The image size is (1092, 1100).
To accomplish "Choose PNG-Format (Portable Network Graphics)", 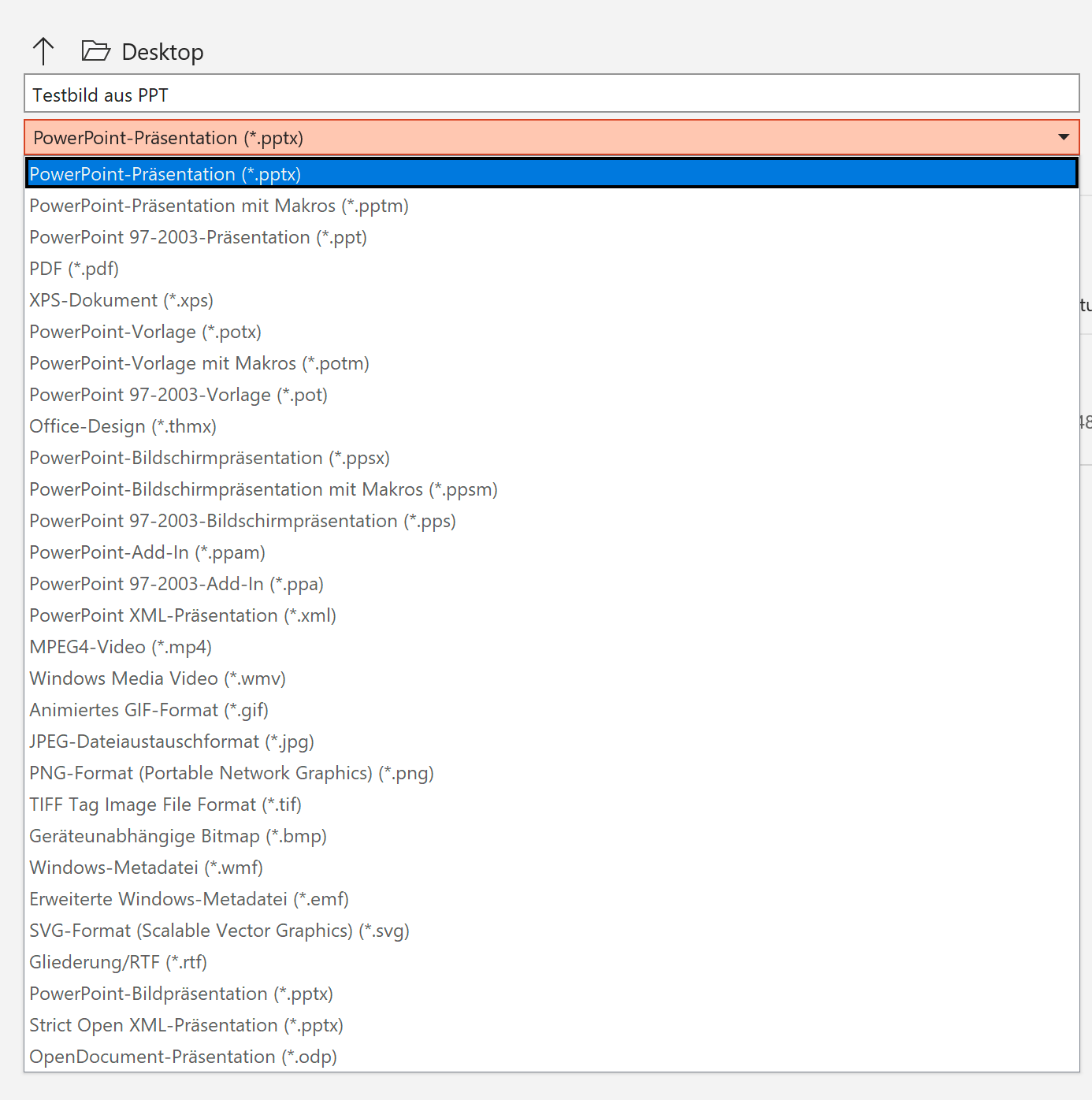I will click(552, 773).
